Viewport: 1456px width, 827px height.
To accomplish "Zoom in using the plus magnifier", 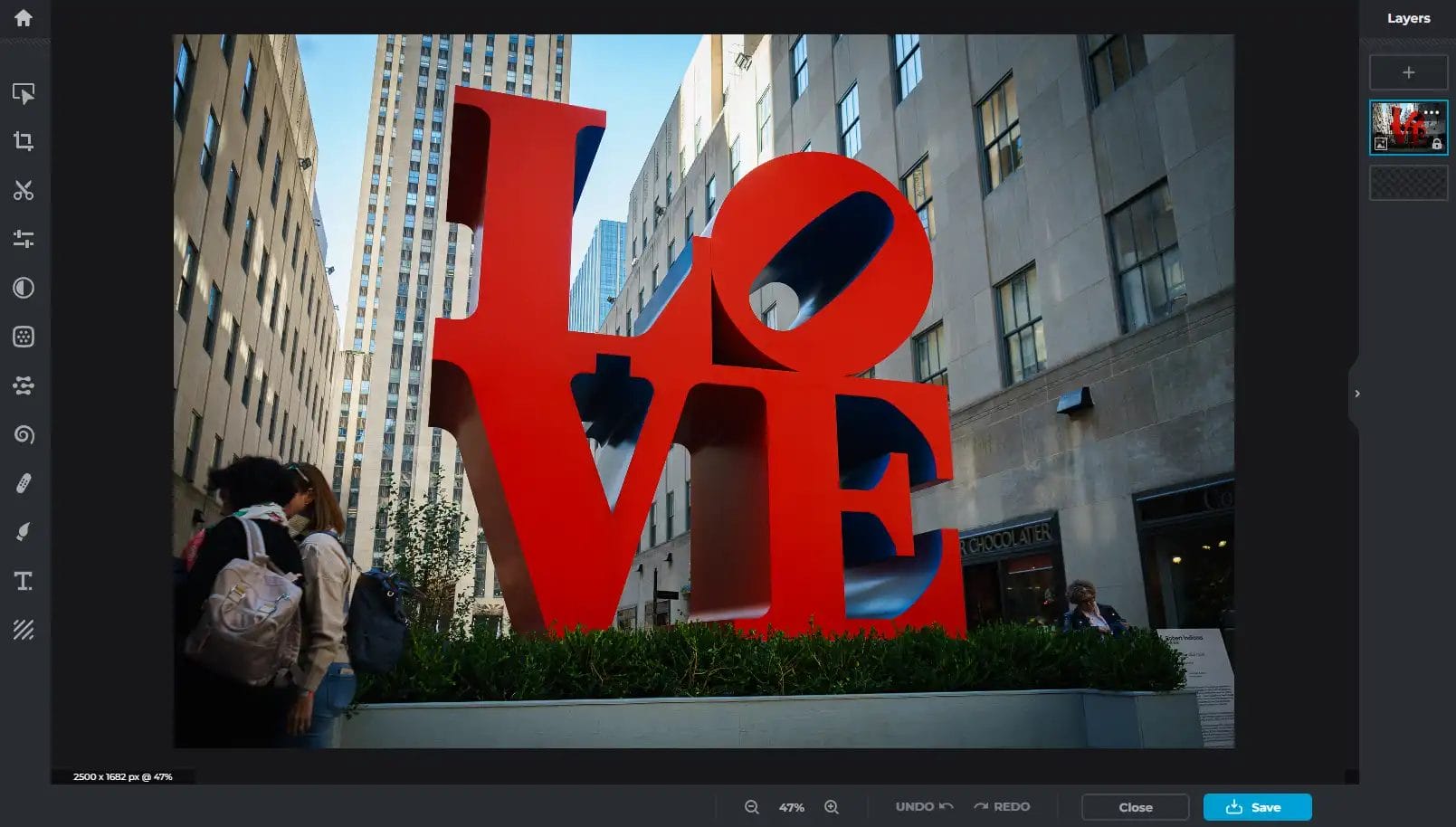I will click(x=831, y=807).
